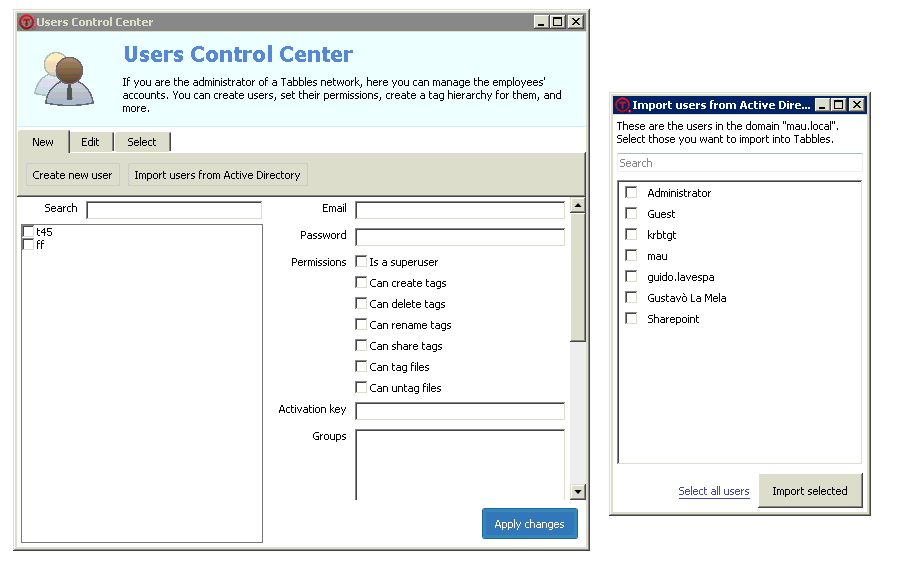Tick the checkbox for user t45
The image size is (899, 579).
point(28,231)
